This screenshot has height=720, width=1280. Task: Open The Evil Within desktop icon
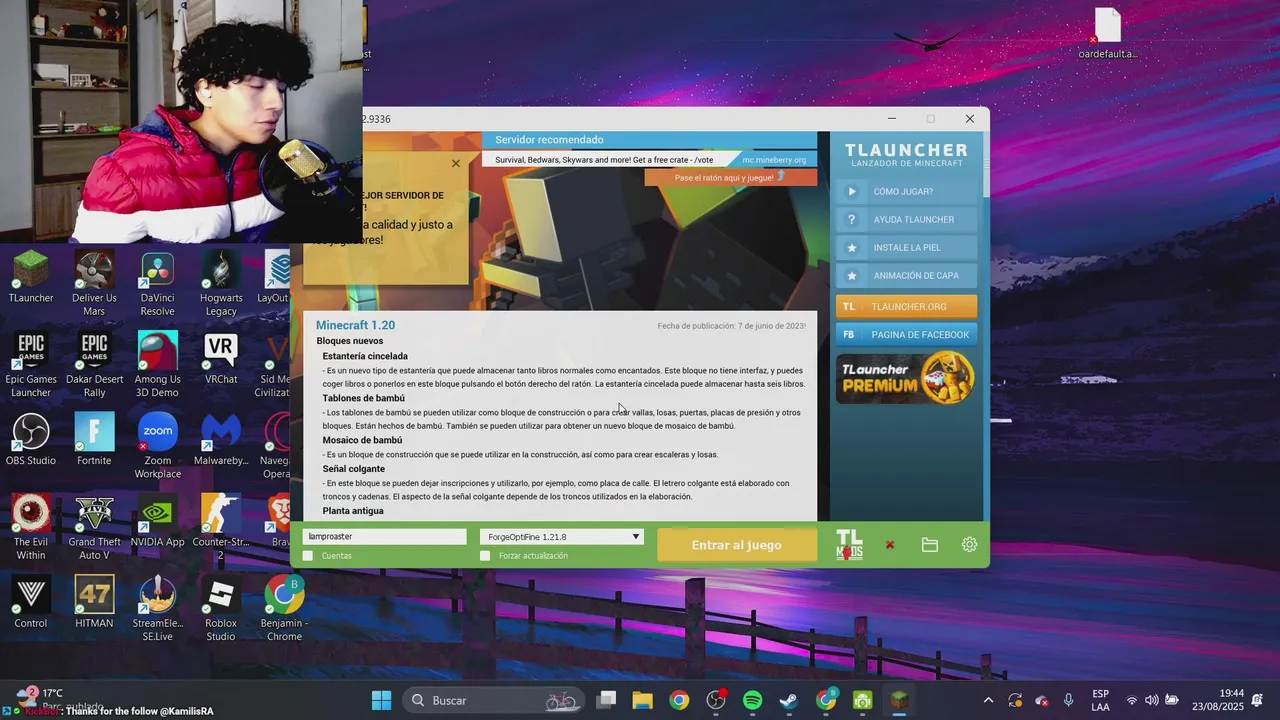coord(31,527)
